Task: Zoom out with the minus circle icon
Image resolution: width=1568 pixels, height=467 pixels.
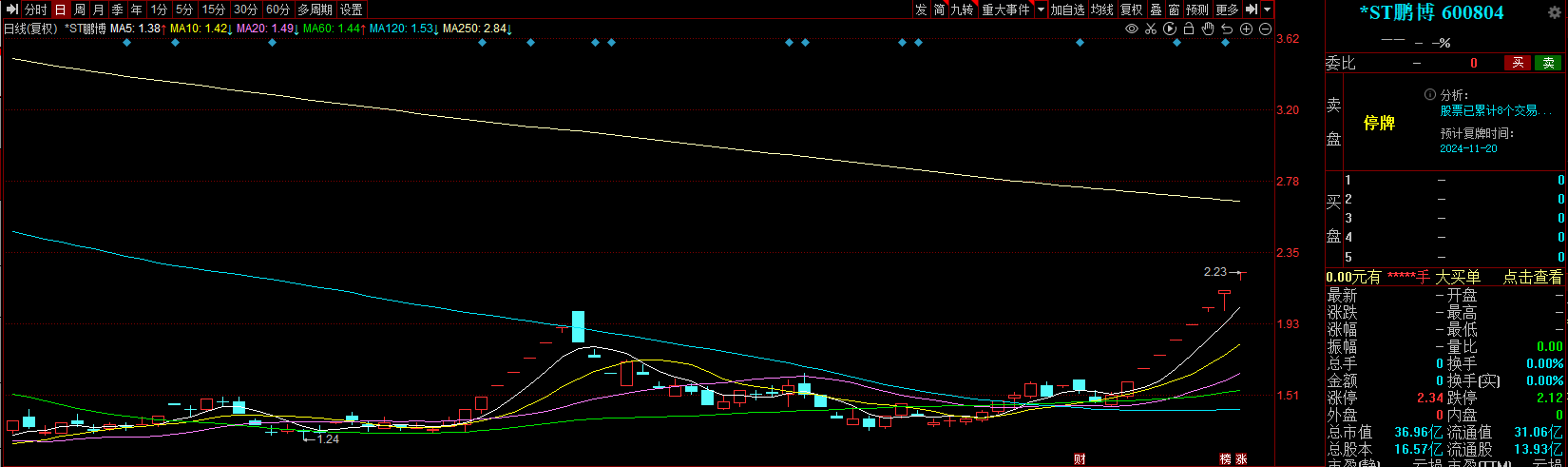Action: (1265, 29)
